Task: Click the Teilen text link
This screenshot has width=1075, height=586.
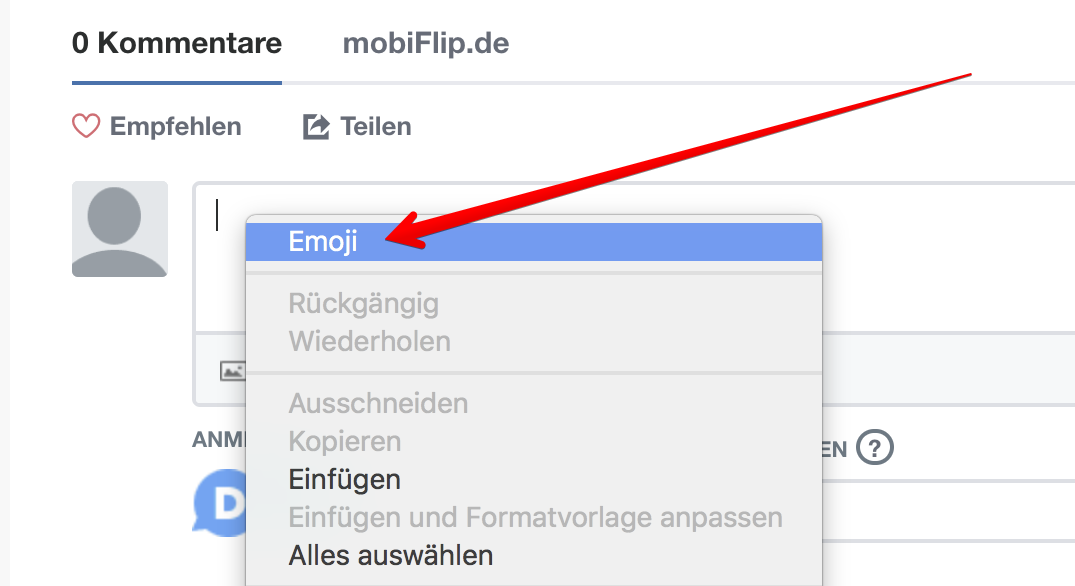Action: pos(375,127)
